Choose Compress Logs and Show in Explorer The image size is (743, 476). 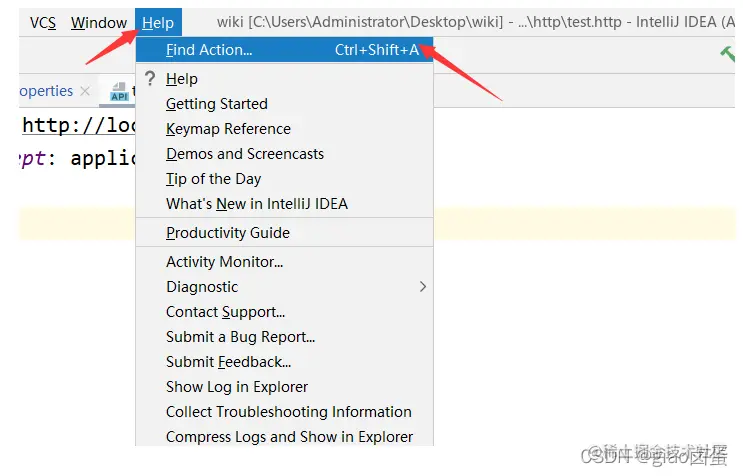(x=284, y=436)
